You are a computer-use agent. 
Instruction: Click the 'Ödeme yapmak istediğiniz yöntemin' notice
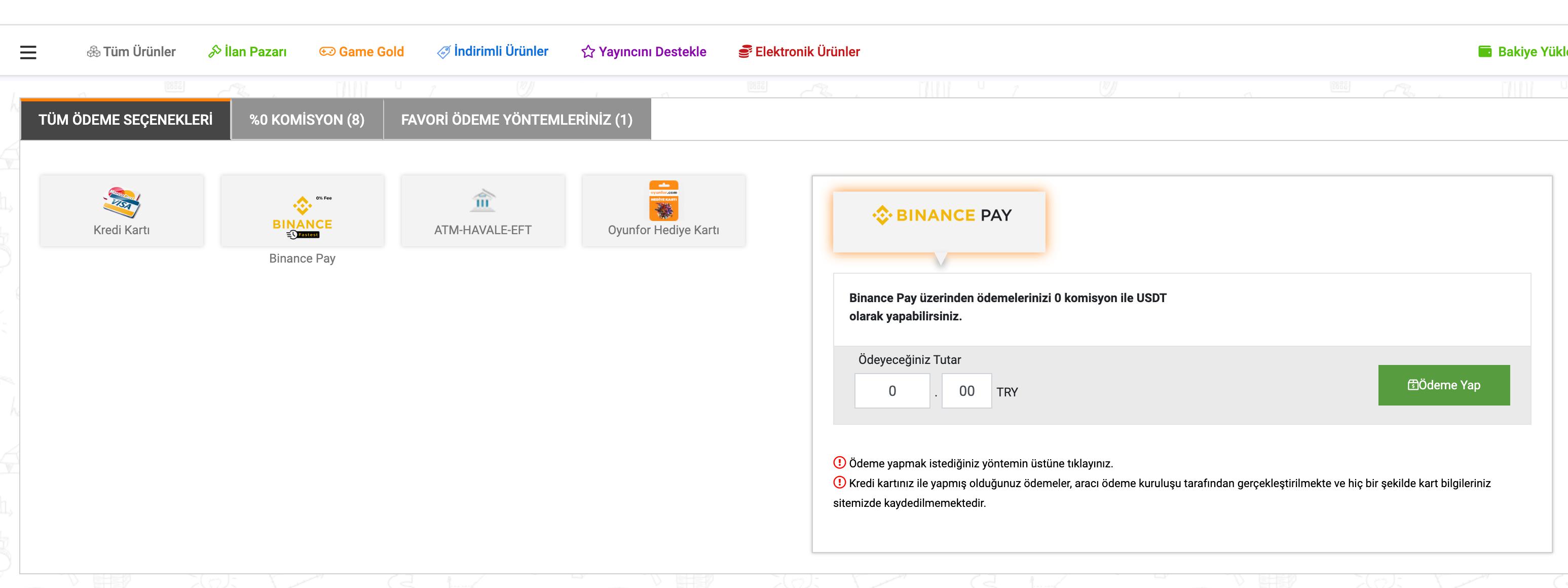click(x=981, y=464)
